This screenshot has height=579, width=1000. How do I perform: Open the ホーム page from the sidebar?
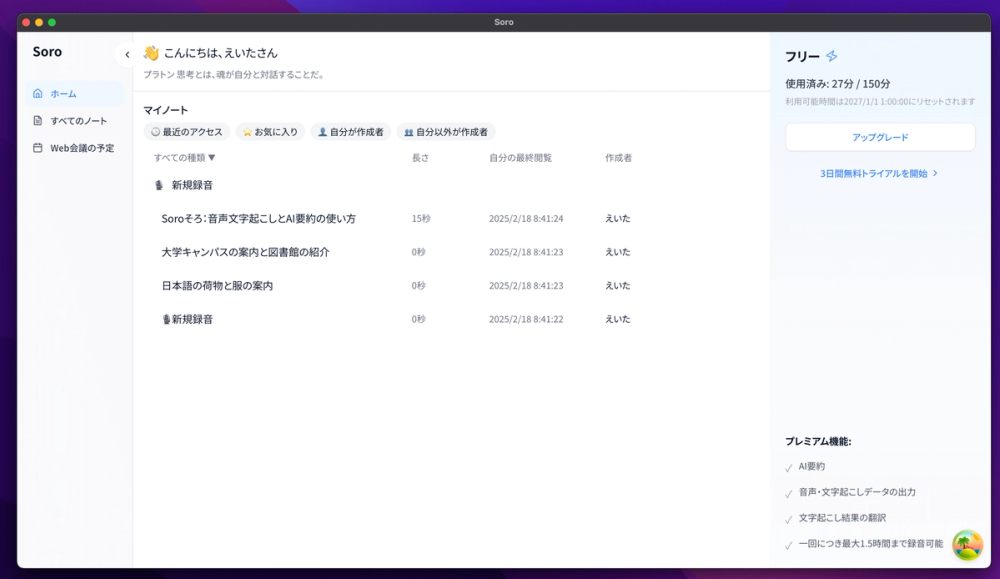[x=75, y=94]
